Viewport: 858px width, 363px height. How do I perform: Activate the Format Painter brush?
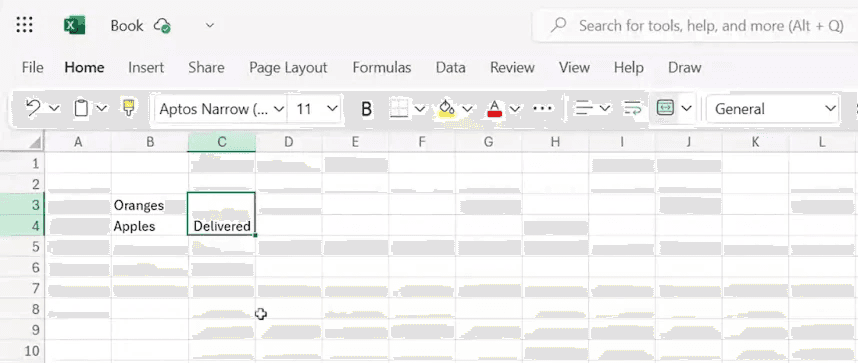(129, 108)
